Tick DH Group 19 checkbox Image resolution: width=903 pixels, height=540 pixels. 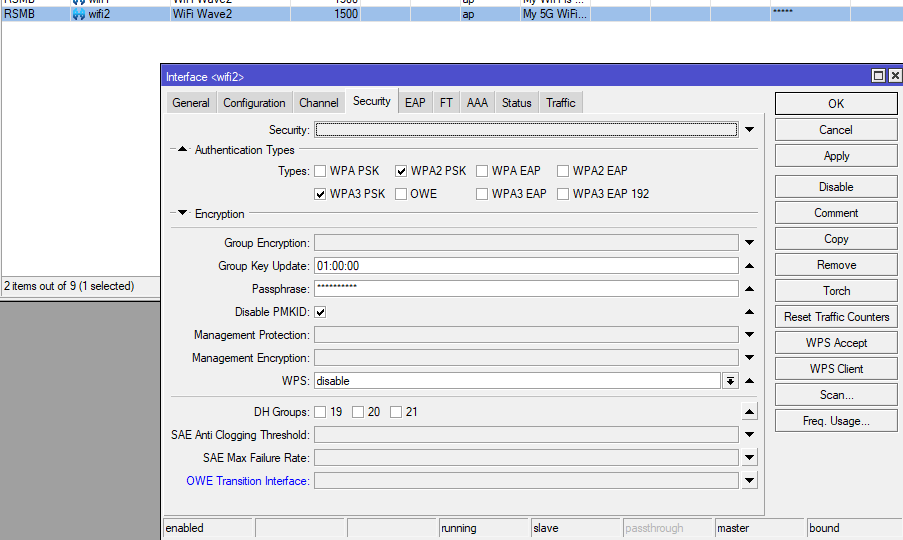coord(320,412)
